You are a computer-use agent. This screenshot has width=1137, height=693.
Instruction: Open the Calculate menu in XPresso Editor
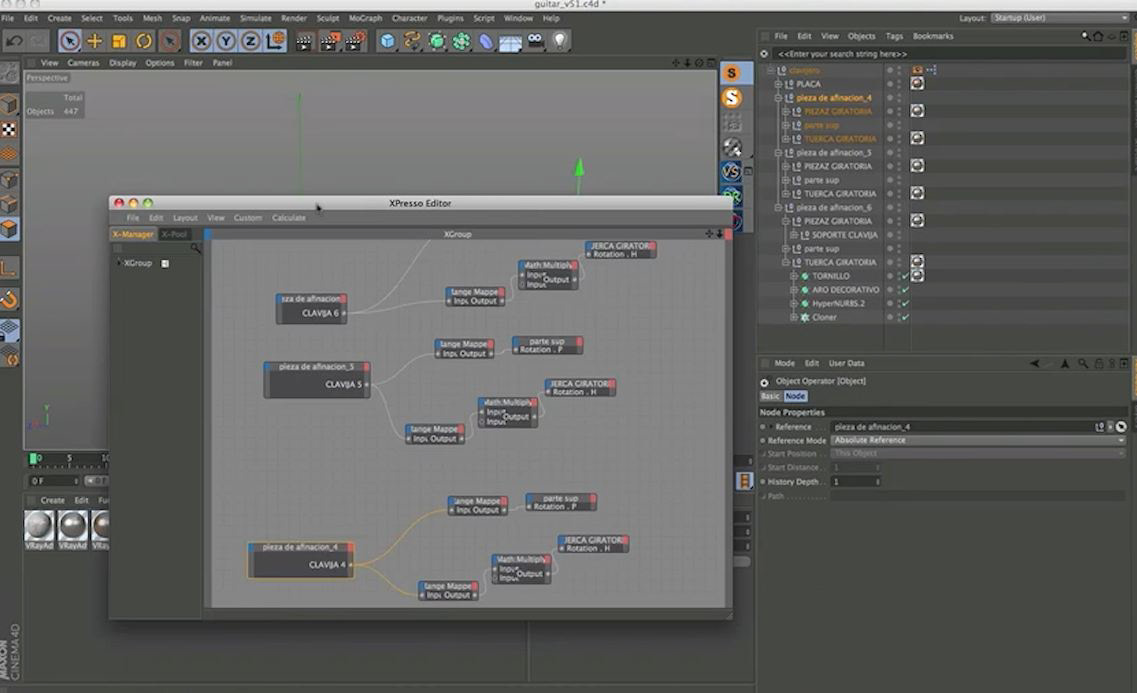click(289, 218)
